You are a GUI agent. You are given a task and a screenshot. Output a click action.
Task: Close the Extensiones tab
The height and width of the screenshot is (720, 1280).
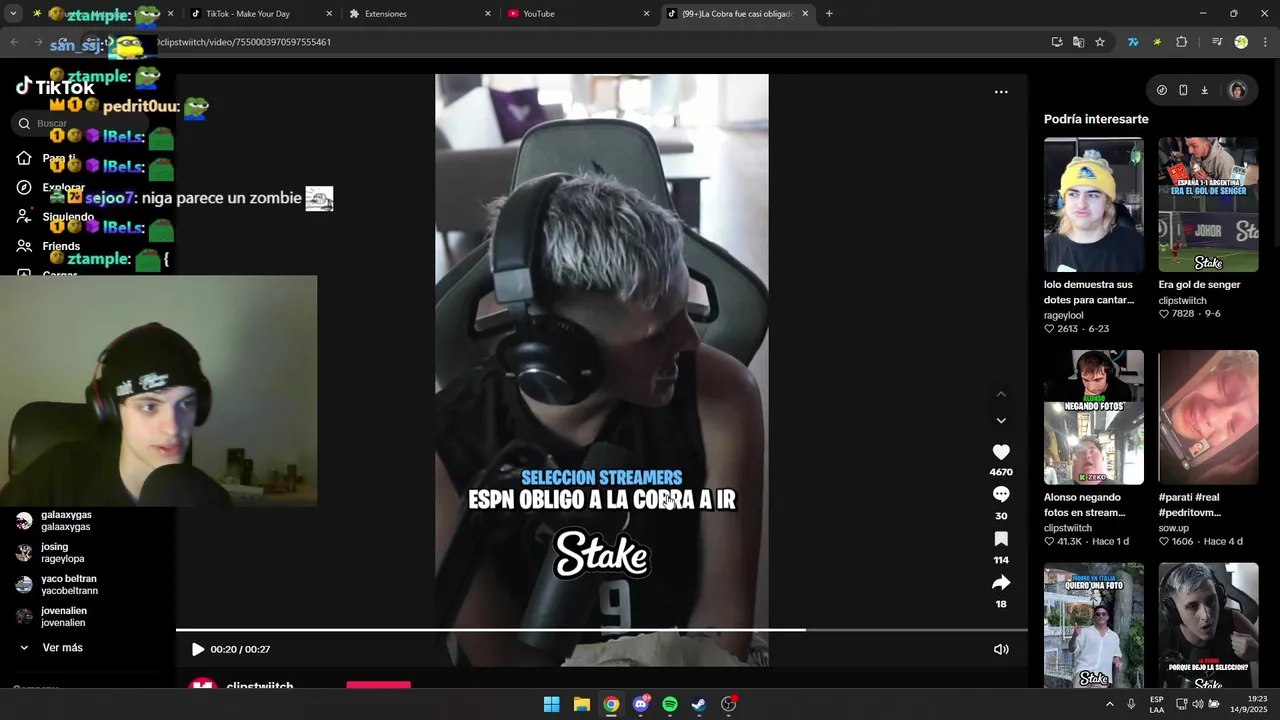(488, 14)
